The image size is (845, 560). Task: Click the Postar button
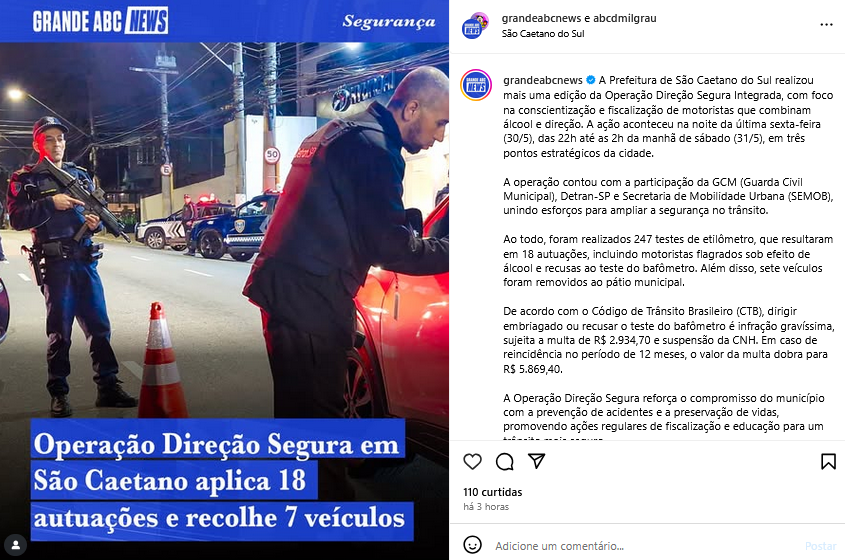[x=820, y=545]
